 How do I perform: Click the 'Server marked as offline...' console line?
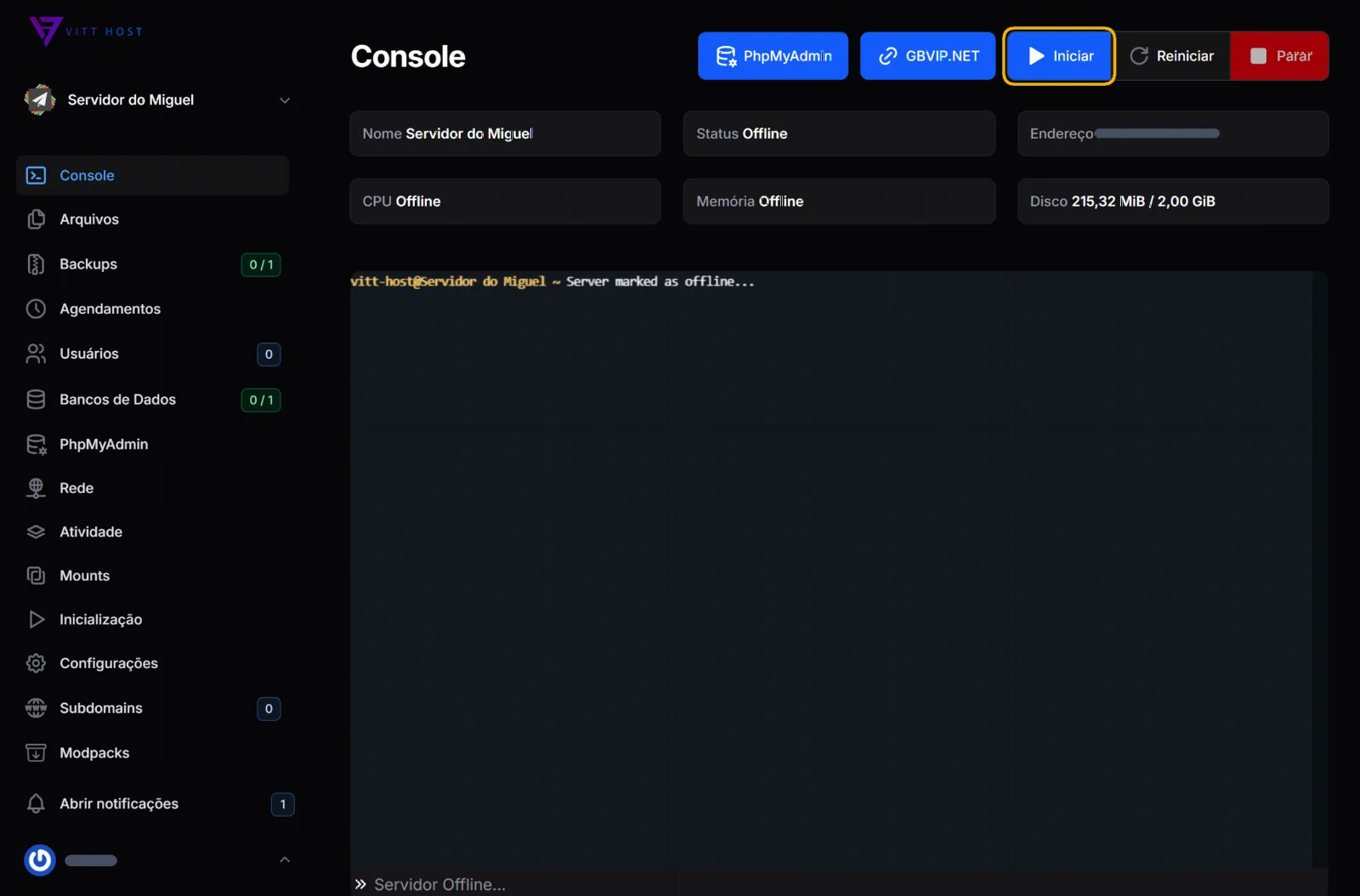tap(660, 281)
